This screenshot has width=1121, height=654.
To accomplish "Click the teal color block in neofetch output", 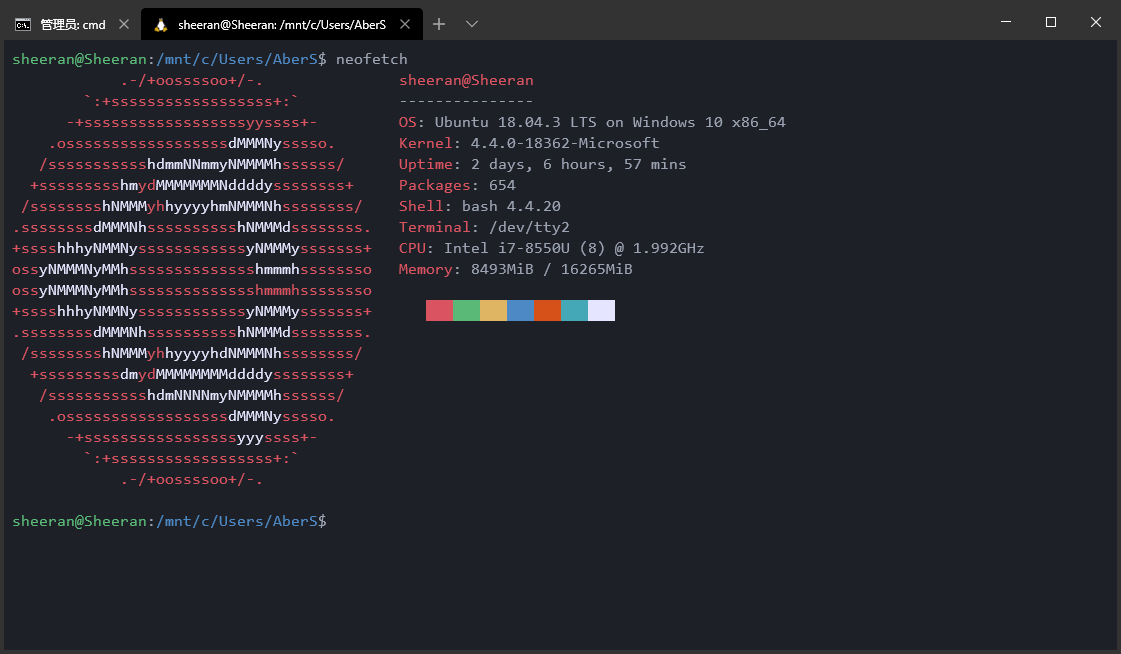I will click(x=574, y=311).
